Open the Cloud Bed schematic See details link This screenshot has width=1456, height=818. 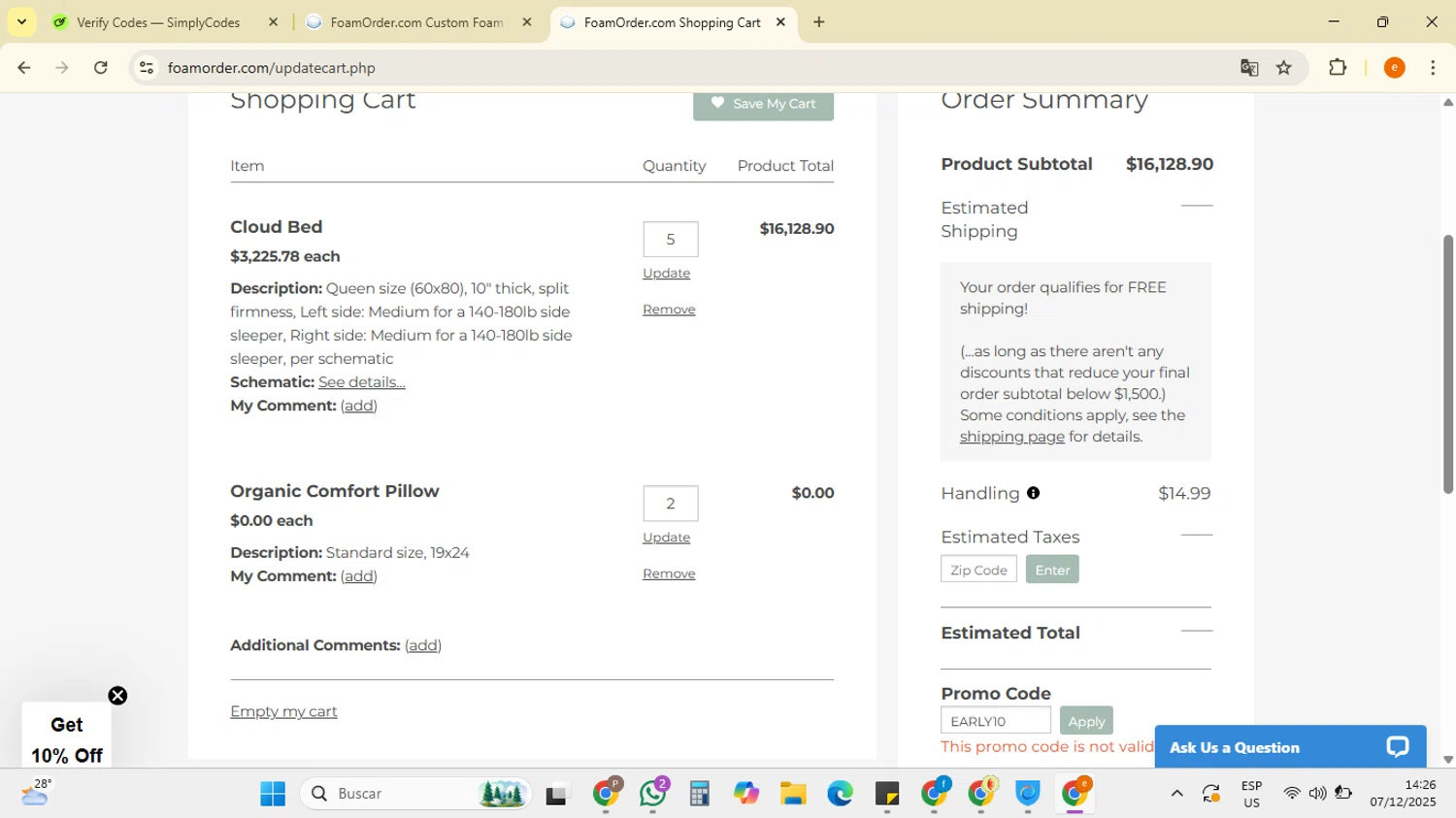coord(362,382)
